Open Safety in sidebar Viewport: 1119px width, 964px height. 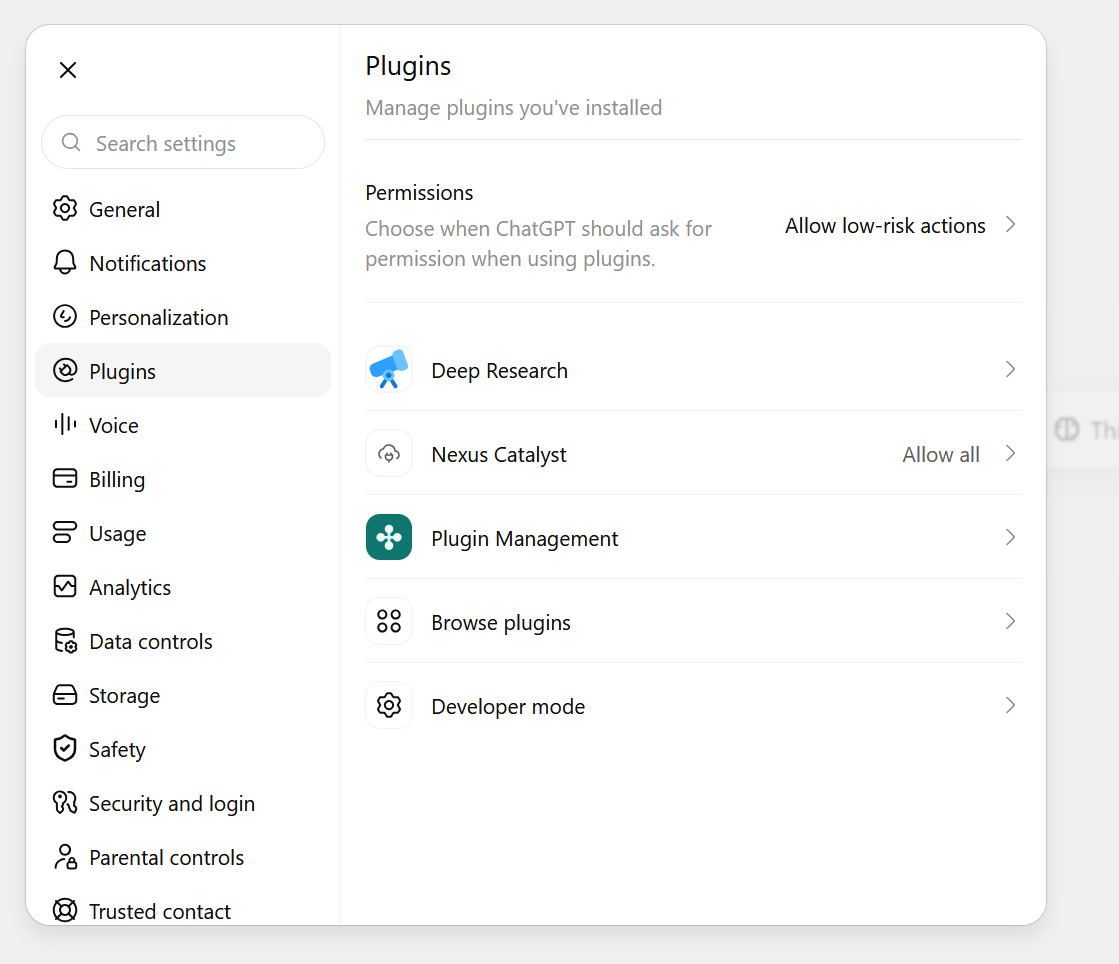point(183,749)
